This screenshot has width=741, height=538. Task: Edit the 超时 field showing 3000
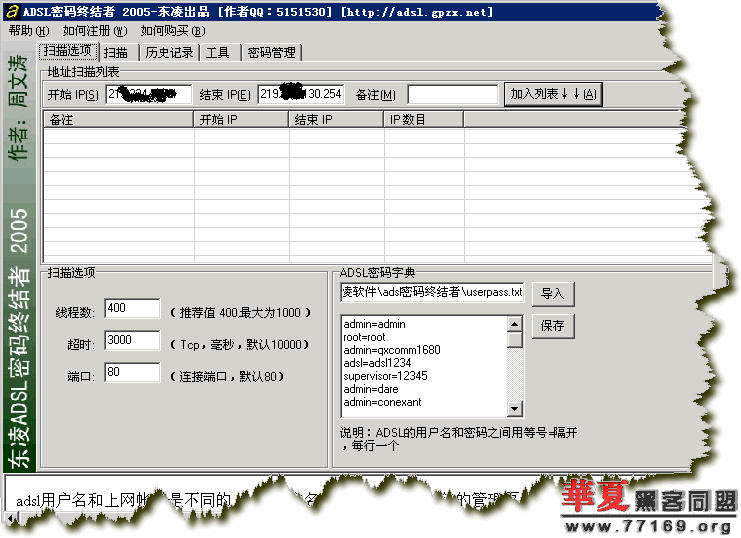pos(132,340)
